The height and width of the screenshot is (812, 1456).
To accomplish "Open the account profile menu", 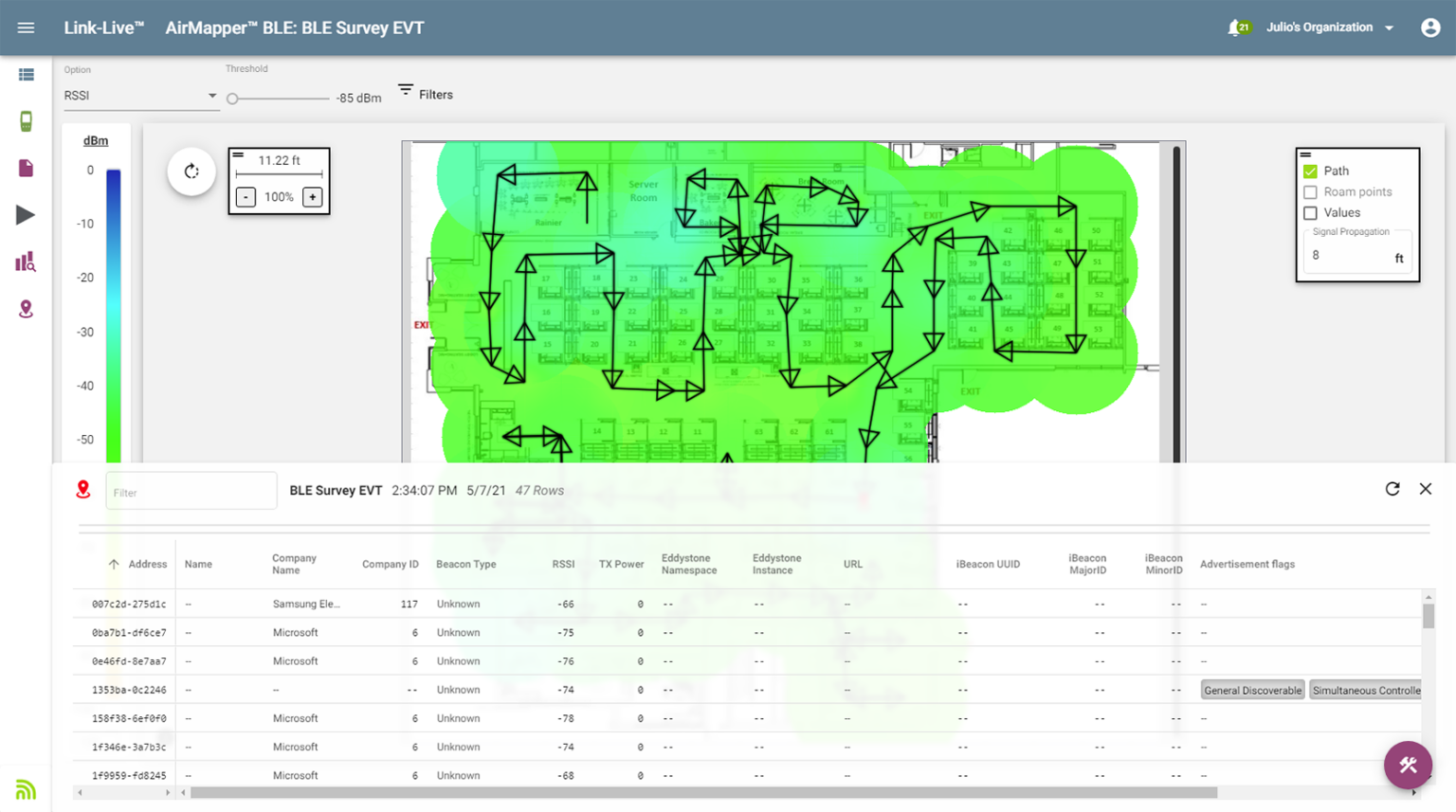I will [1430, 27].
